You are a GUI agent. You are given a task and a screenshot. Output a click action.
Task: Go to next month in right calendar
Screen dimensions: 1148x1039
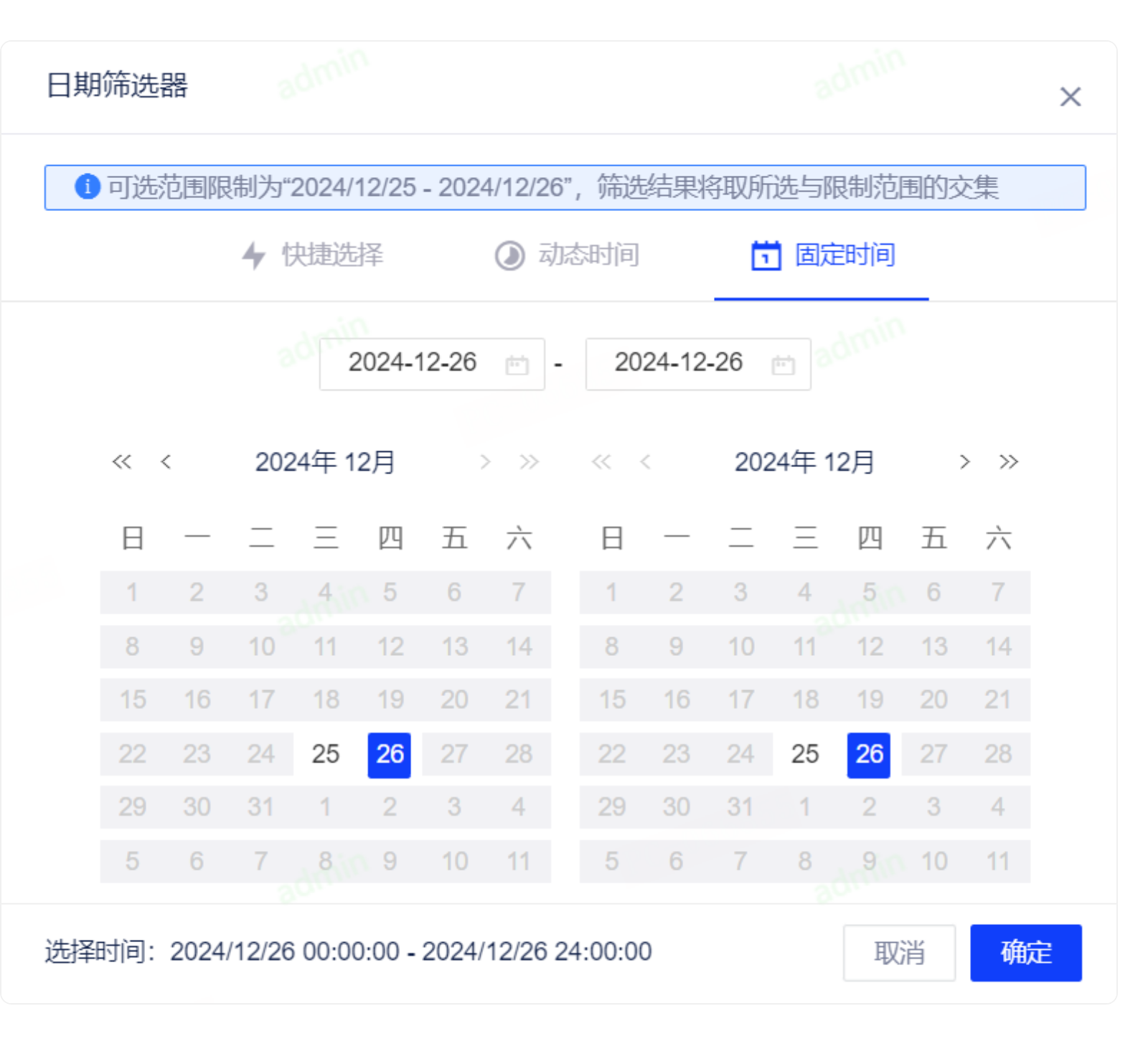(x=964, y=461)
